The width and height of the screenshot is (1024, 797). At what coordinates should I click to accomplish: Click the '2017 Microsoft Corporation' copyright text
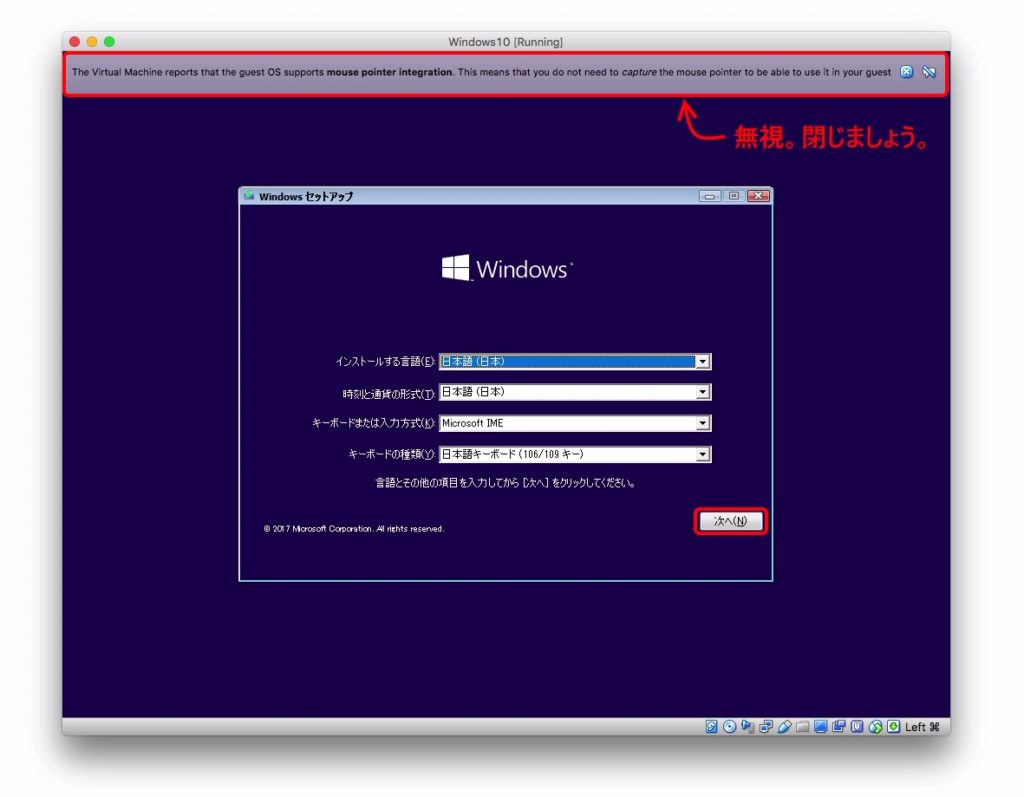coord(354,529)
